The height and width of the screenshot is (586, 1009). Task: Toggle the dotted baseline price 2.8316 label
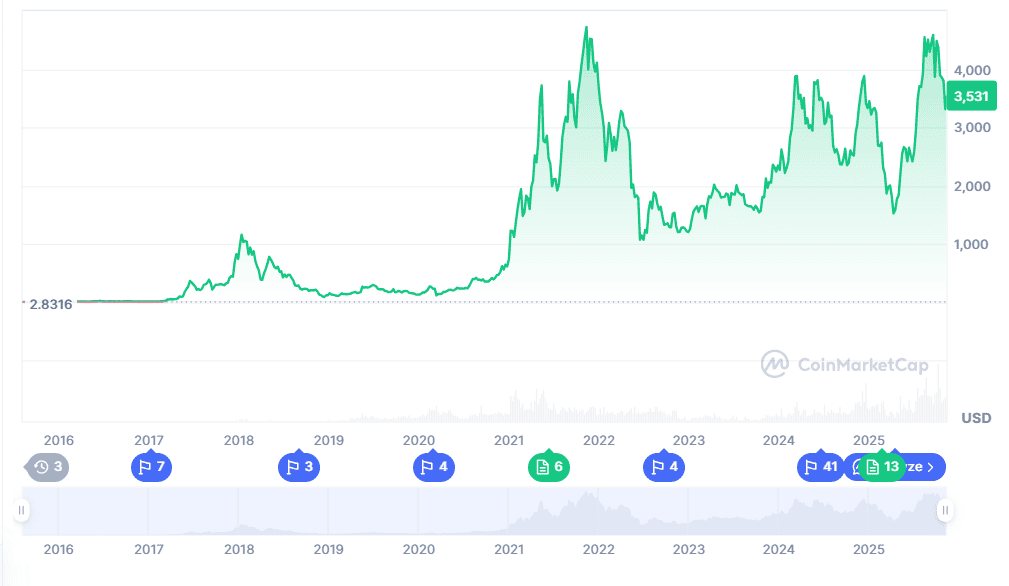coord(50,303)
